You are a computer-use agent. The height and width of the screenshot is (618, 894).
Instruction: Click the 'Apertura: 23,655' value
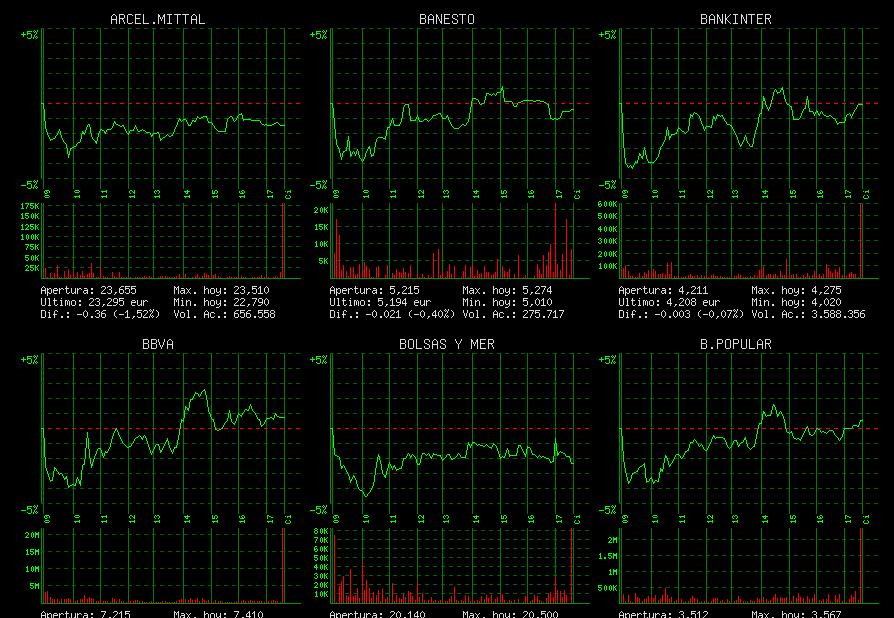pyautogui.click(x=88, y=291)
